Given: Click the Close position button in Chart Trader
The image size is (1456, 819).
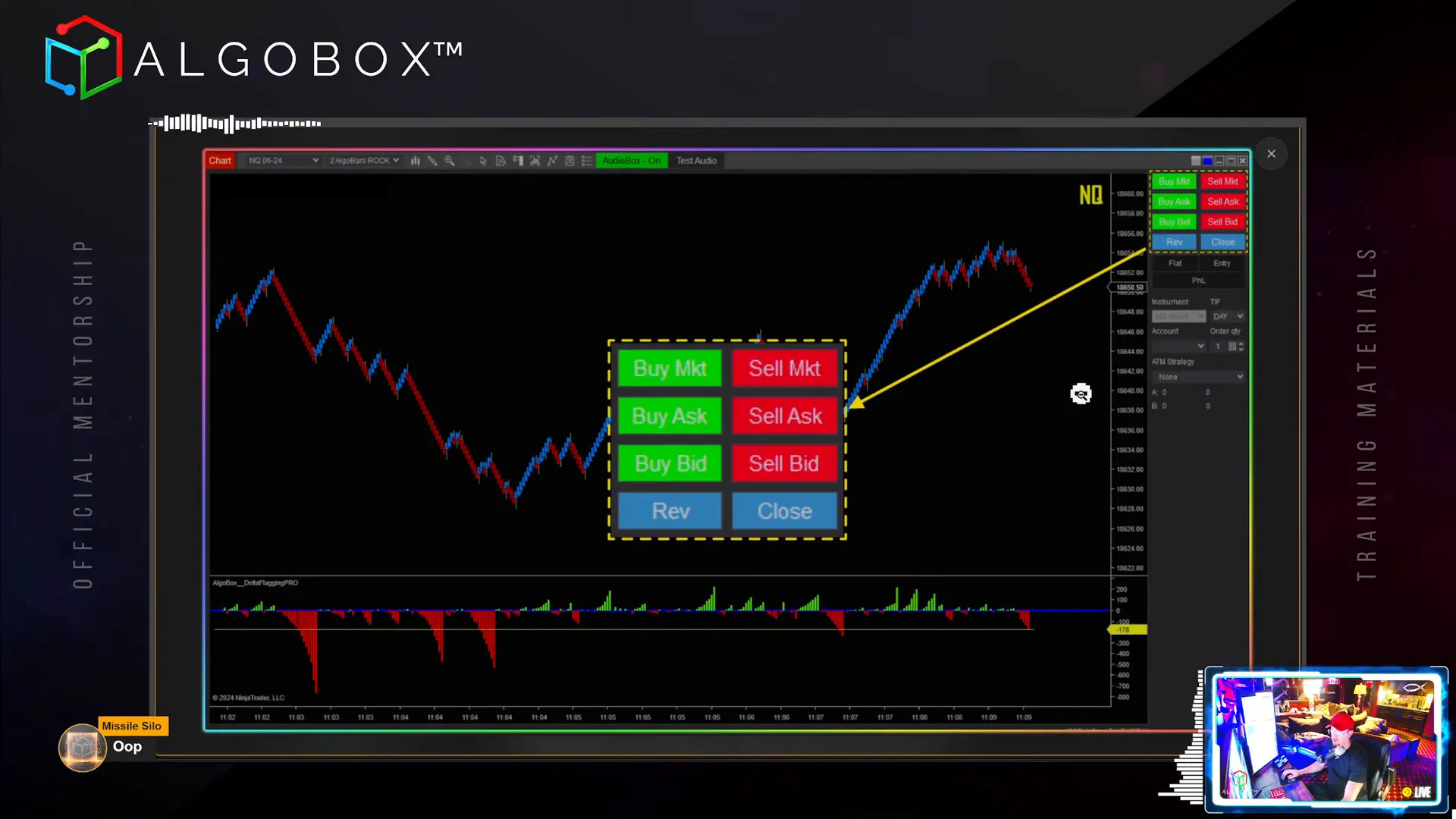Looking at the screenshot, I should [x=1222, y=242].
